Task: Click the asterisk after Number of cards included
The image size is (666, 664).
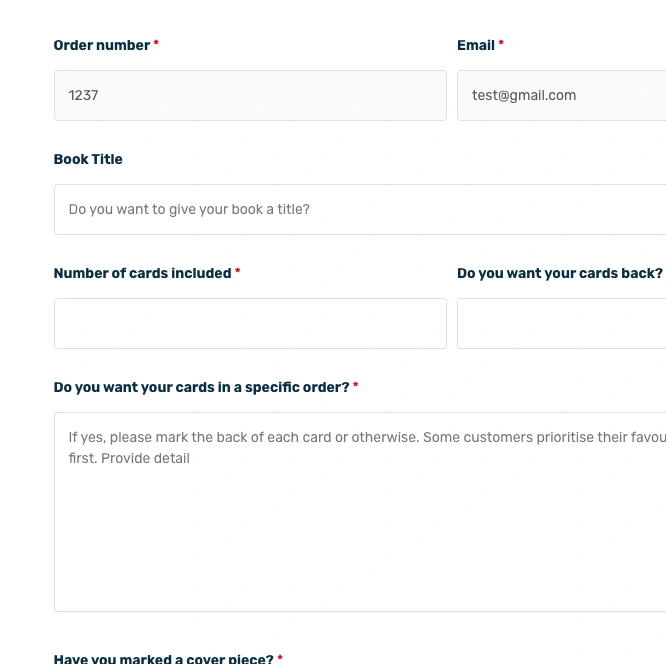Action: tap(237, 271)
